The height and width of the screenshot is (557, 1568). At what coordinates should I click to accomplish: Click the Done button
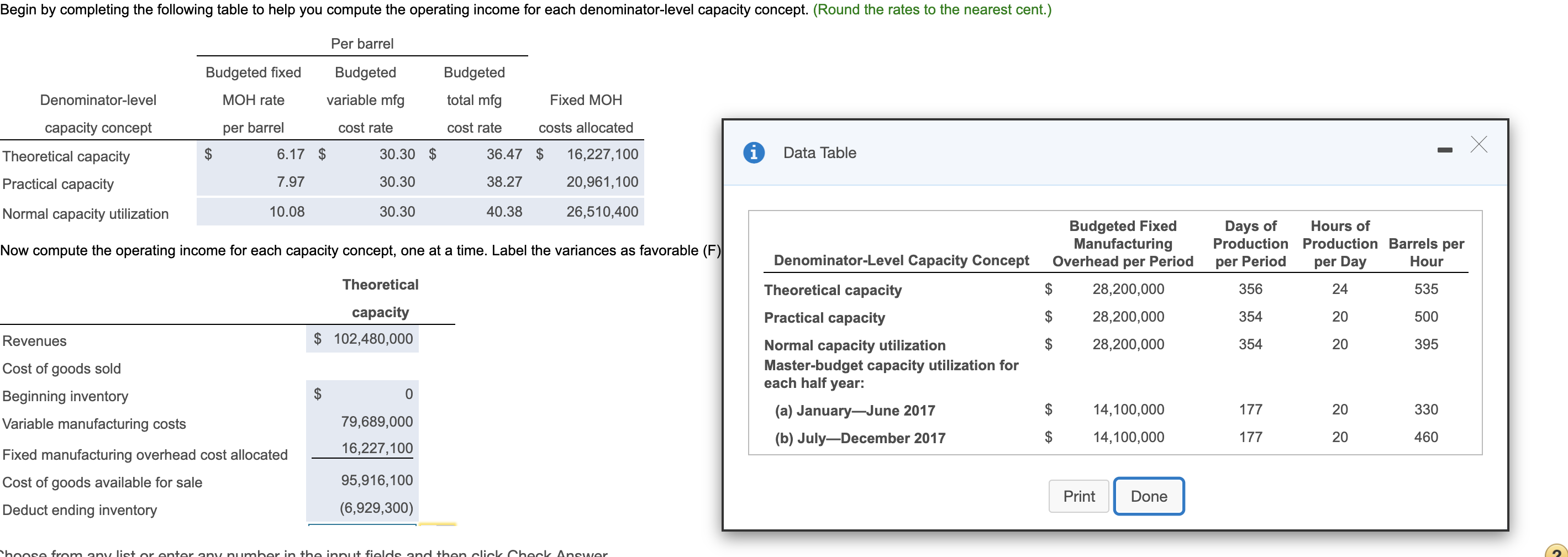1149,496
